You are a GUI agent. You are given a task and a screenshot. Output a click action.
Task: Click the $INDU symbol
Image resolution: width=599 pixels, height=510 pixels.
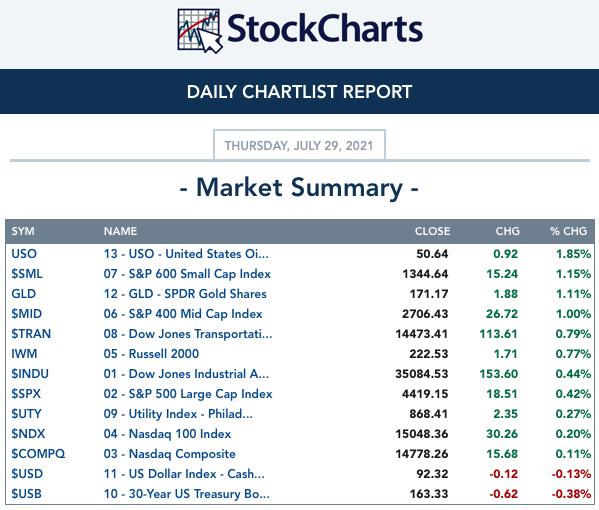(30, 374)
